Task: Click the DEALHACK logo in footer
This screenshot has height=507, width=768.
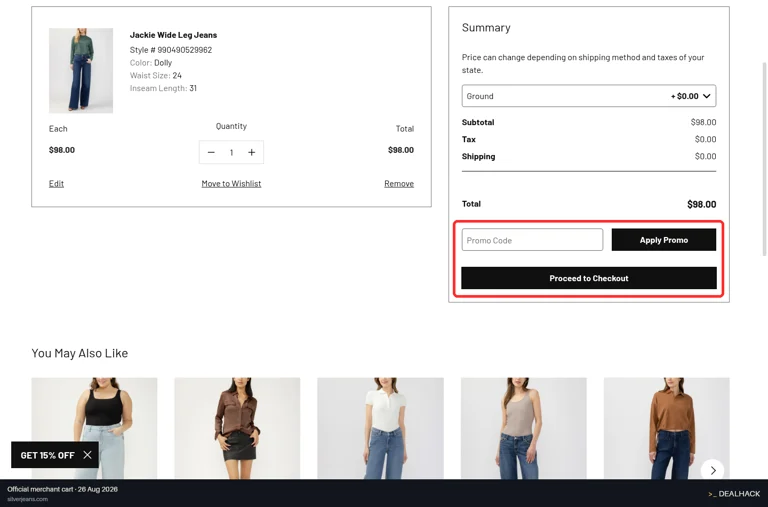Action: (734, 494)
